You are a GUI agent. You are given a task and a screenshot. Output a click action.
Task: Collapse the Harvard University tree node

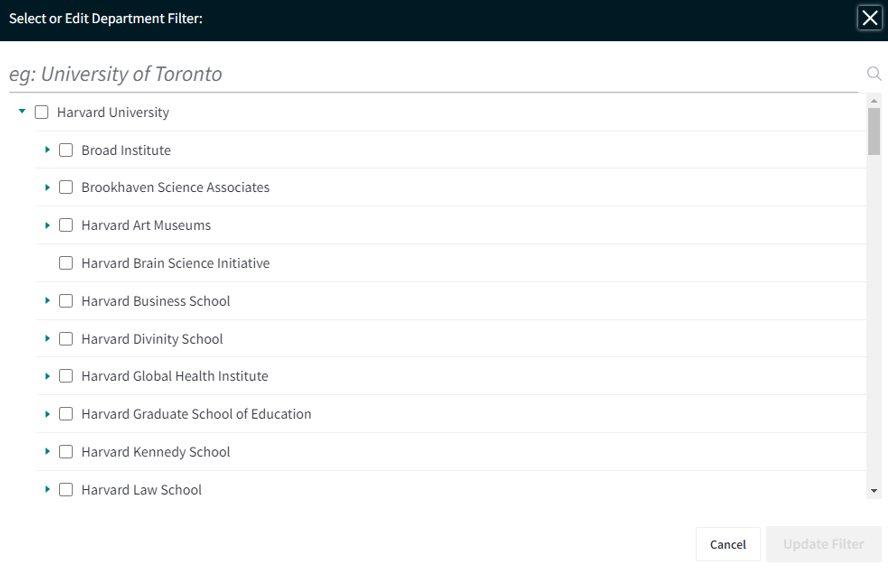[x=22, y=112]
